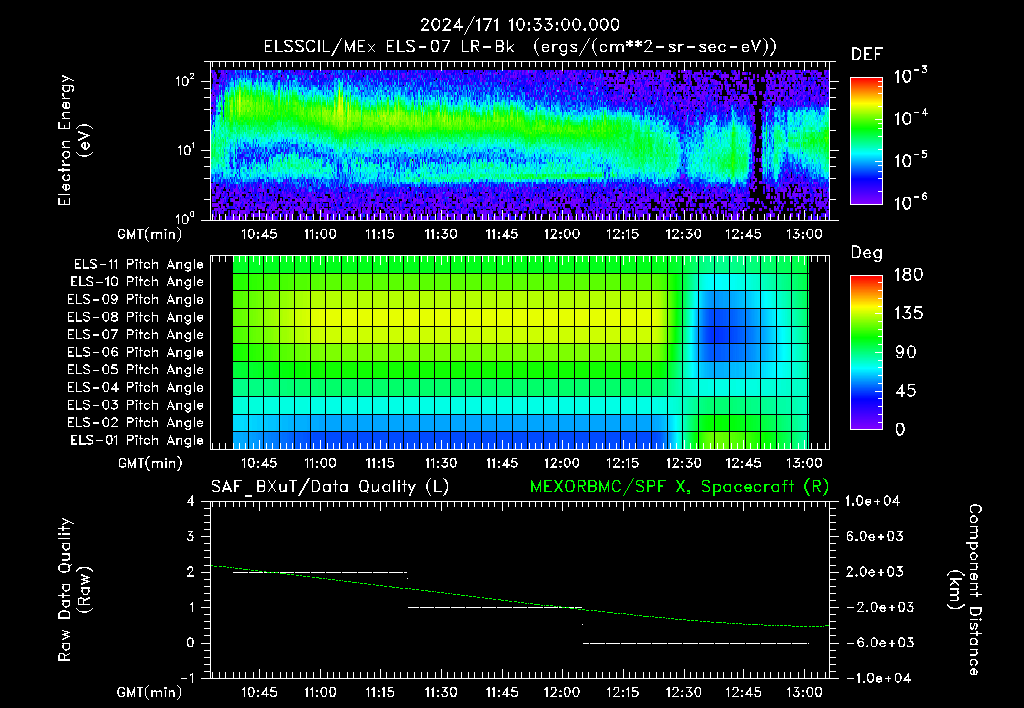
Task: Click the Deg color bar label
Action: (866, 253)
